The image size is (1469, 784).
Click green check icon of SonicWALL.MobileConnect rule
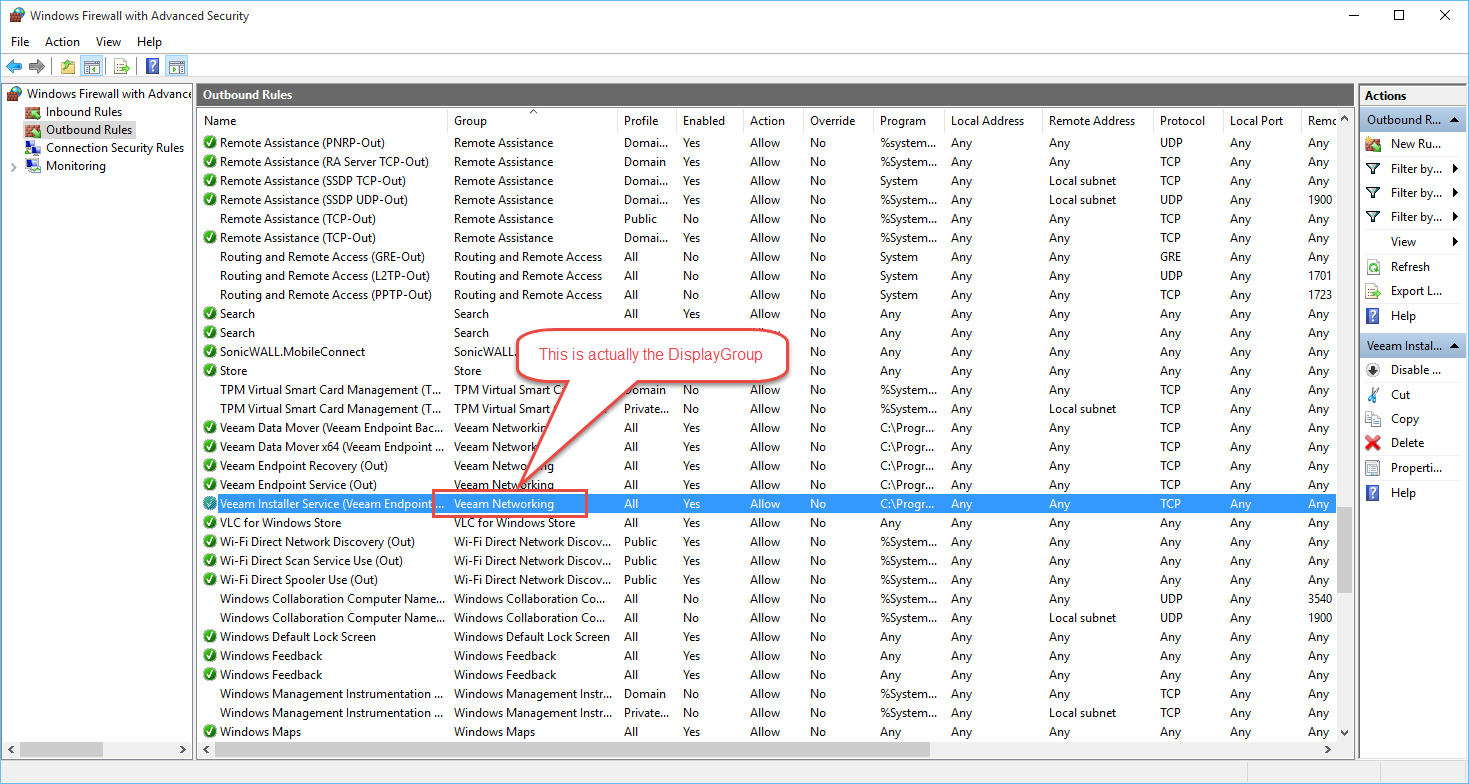coord(210,352)
